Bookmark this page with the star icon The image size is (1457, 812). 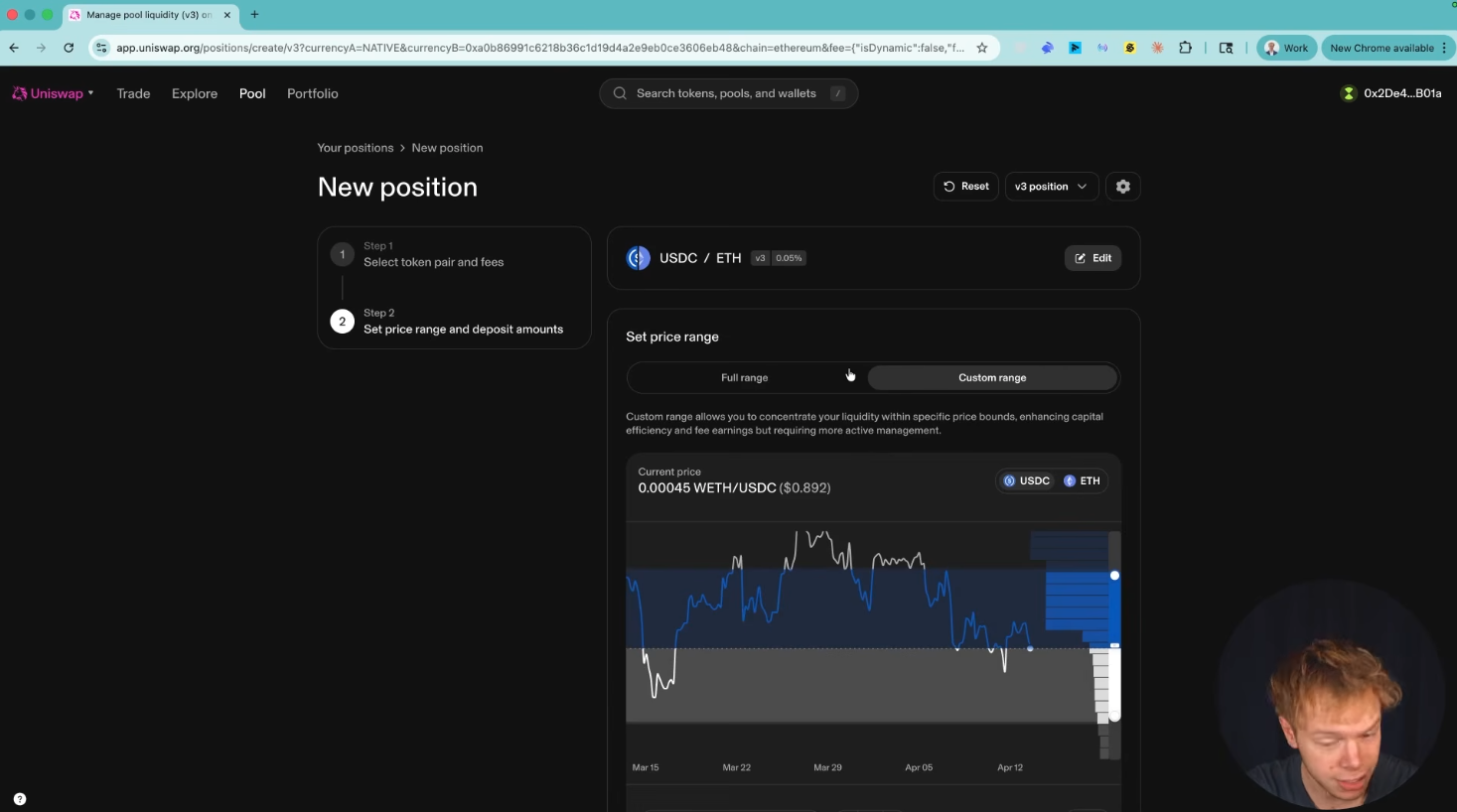982,48
